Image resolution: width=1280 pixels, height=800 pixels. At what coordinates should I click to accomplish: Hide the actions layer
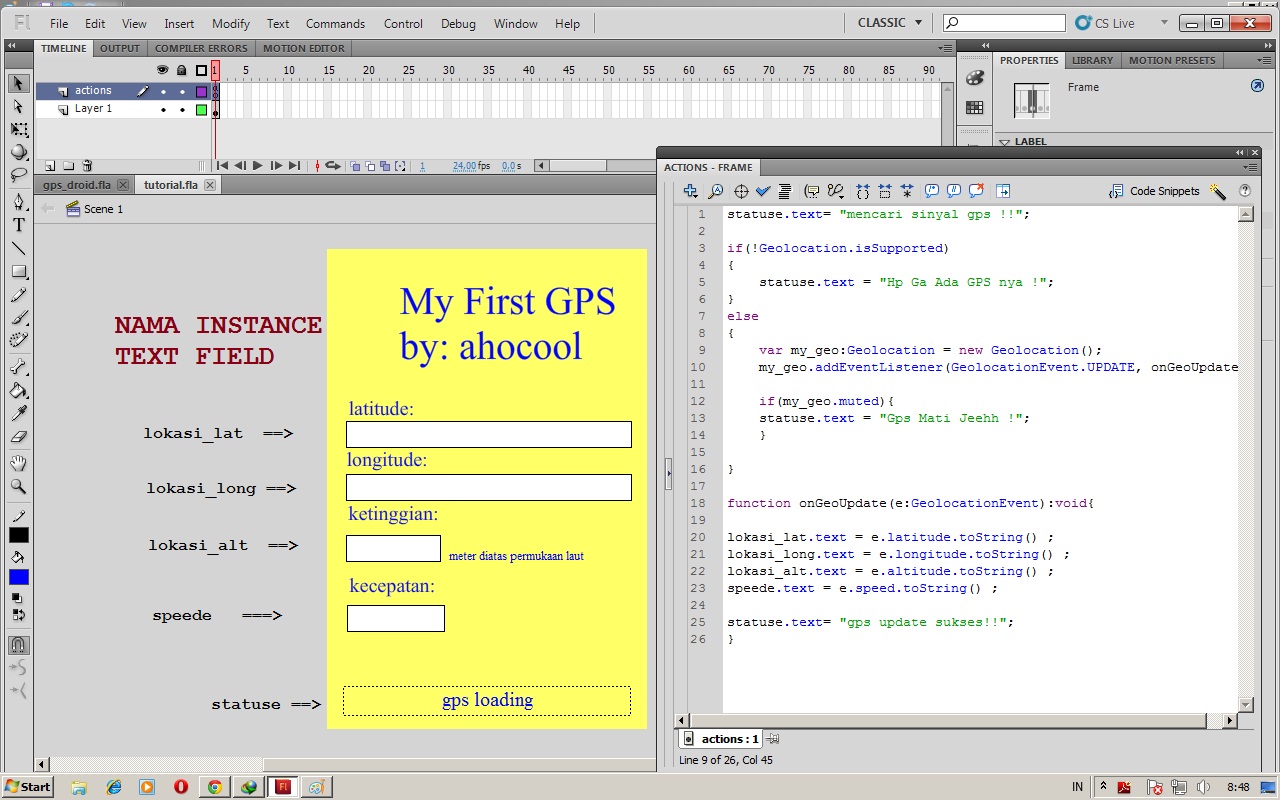coord(162,90)
